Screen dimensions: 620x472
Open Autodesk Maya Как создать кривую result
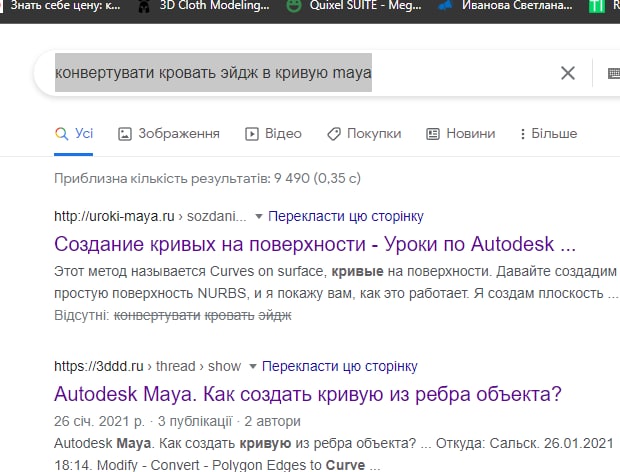pos(308,394)
